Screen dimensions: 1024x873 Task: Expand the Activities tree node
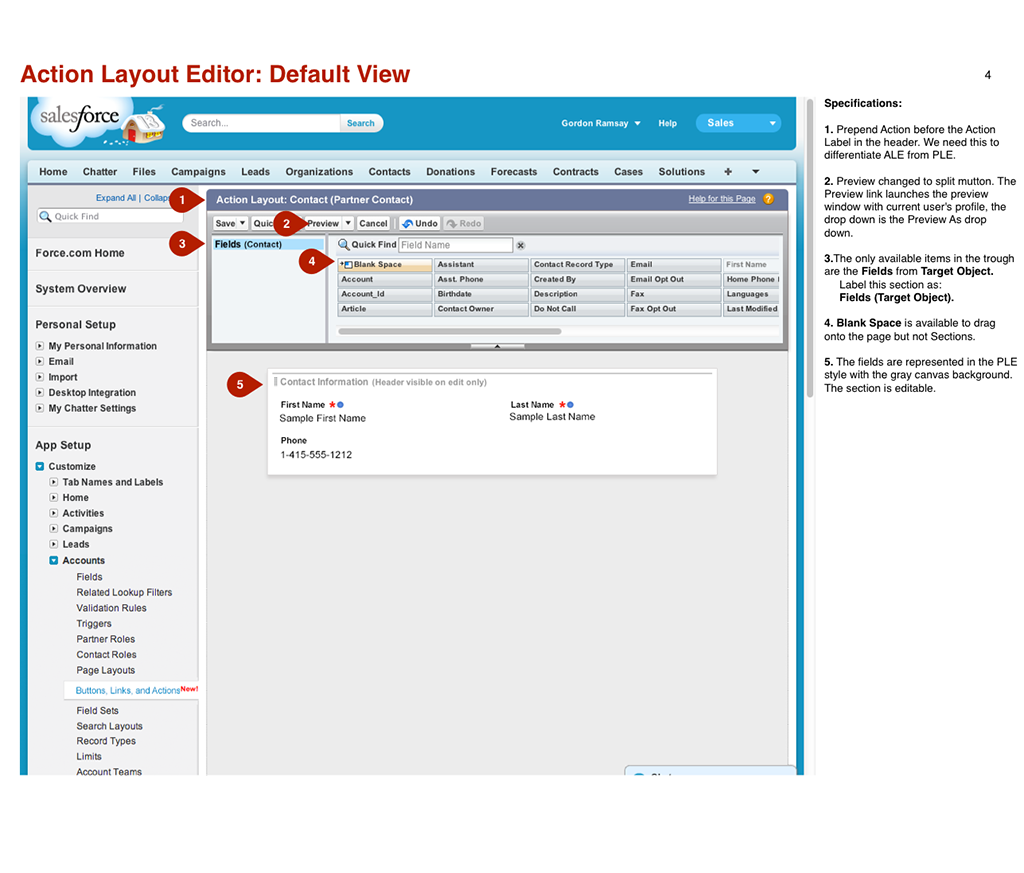point(54,513)
